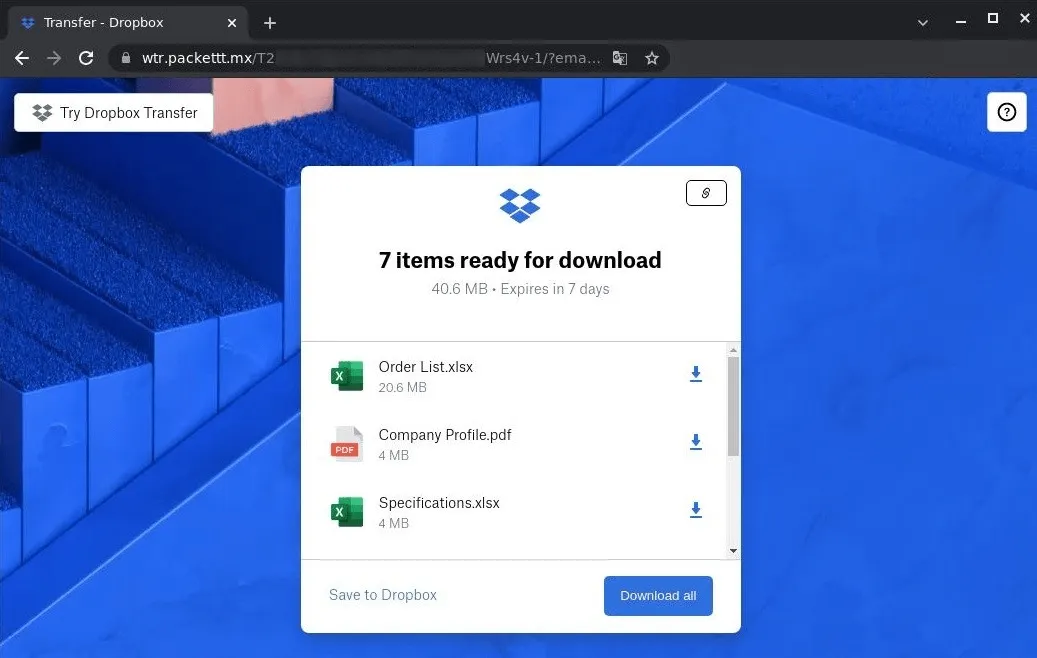Click the Dropbox logo above the download title

click(x=519, y=204)
